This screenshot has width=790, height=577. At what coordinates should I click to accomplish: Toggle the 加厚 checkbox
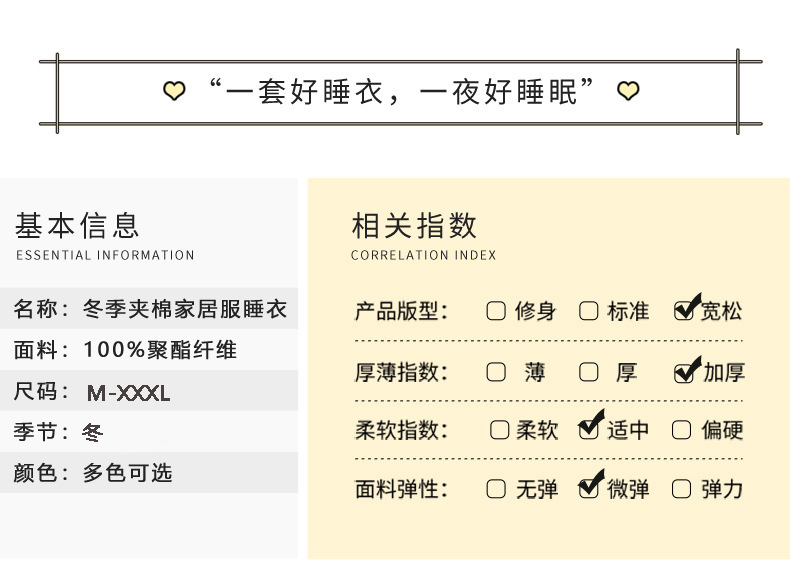pos(684,373)
